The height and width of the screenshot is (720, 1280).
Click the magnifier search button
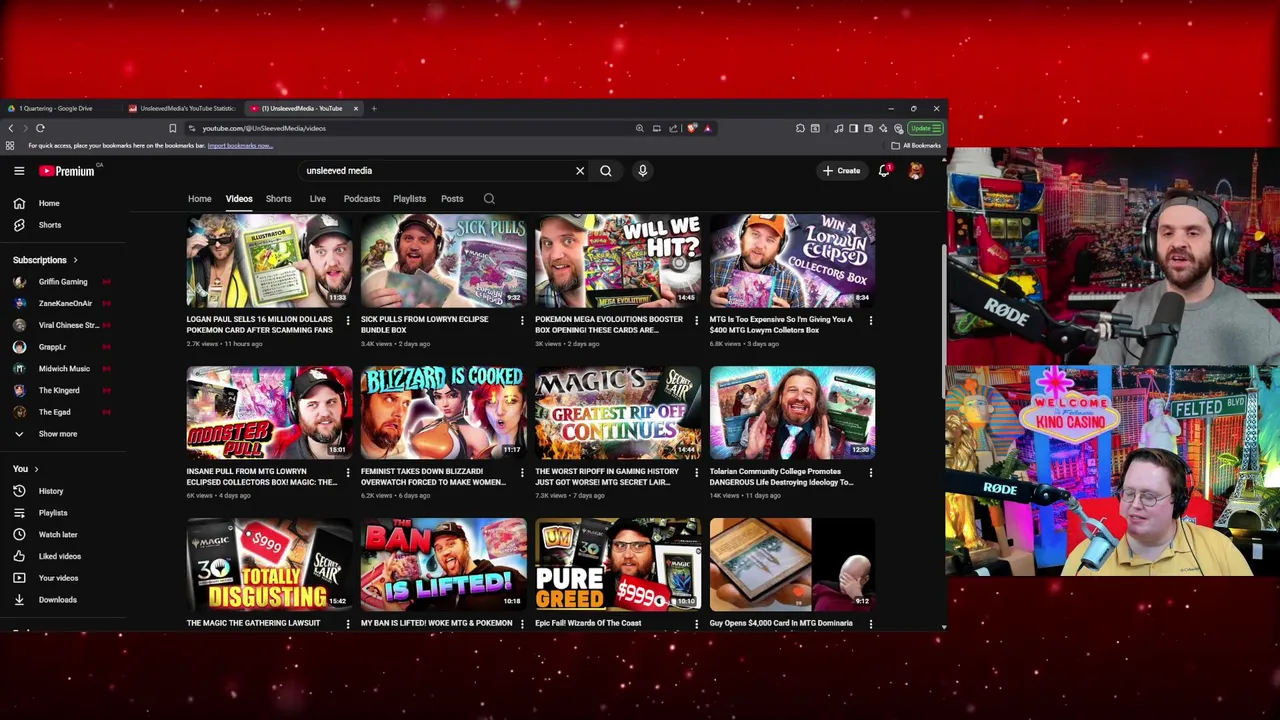(606, 171)
